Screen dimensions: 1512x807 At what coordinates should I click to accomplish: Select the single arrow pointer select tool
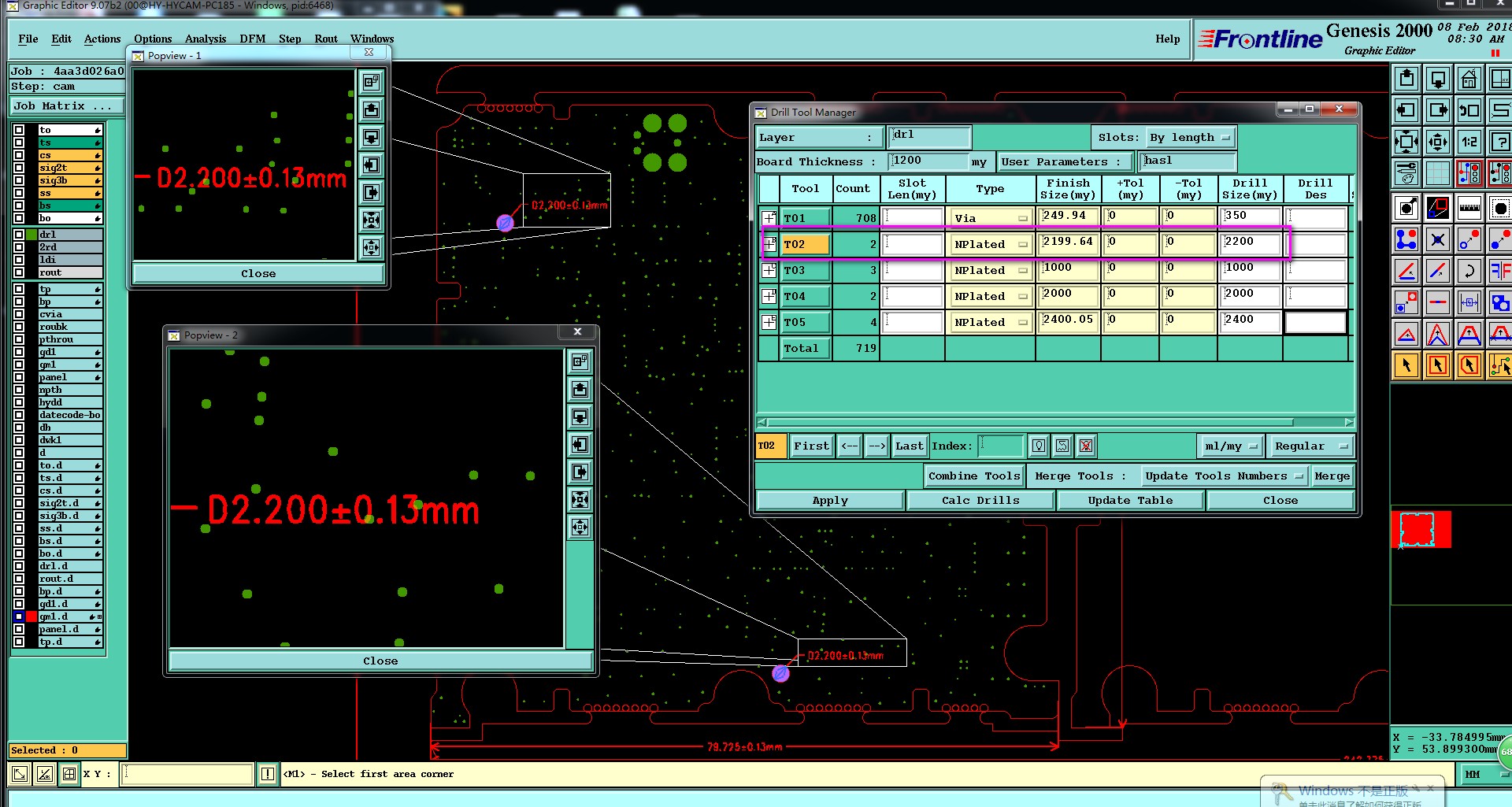click(1406, 365)
